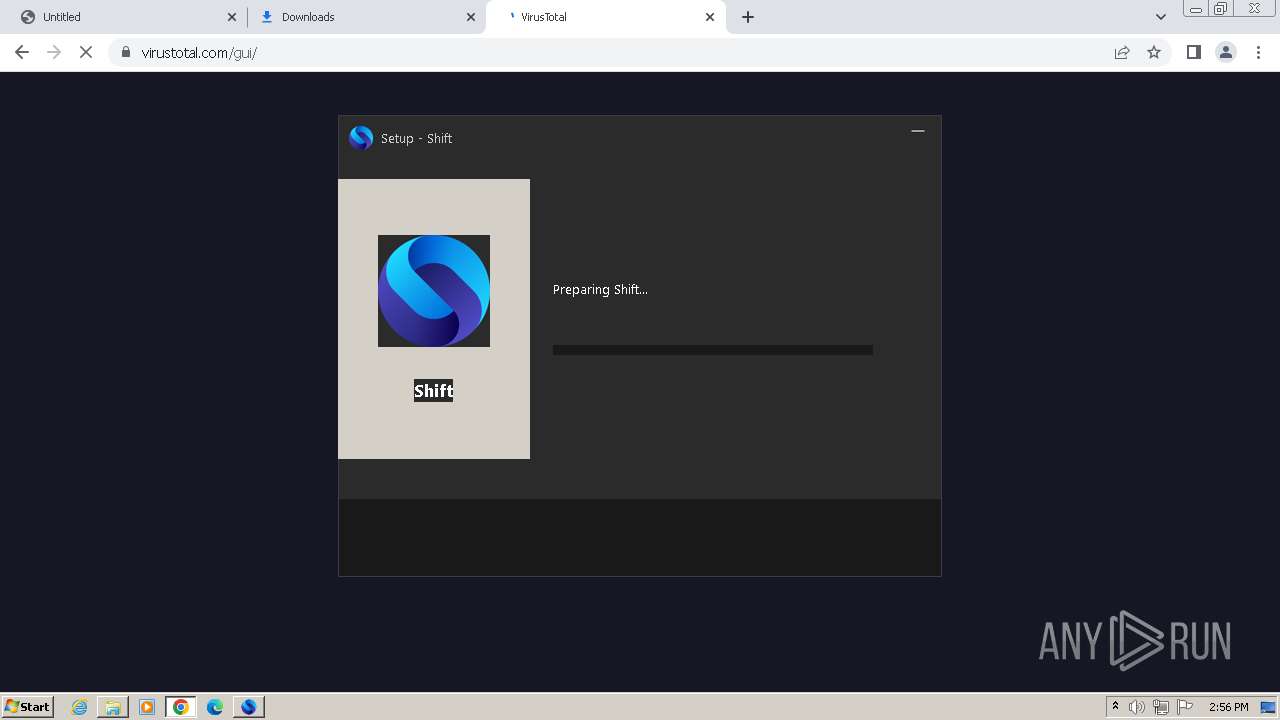Screen dimensions: 1280x720
Task: Click the large Shift logo image
Action: coord(434,291)
